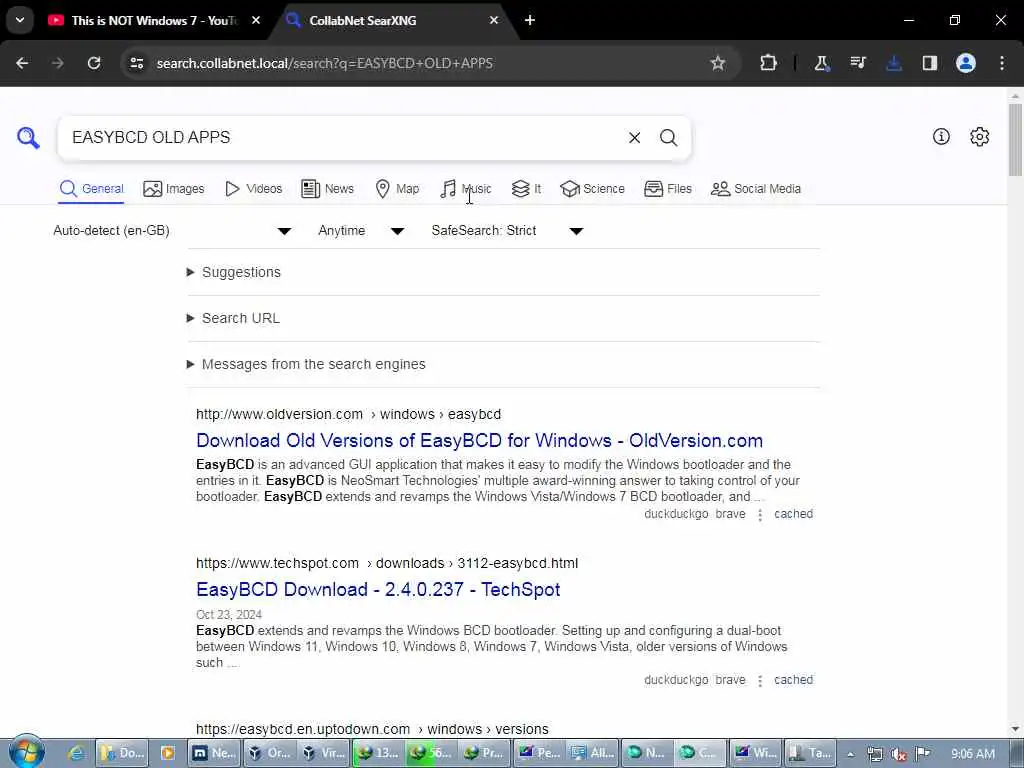Select the Social Media search category

pyautogui.click(x=756, y=189)
